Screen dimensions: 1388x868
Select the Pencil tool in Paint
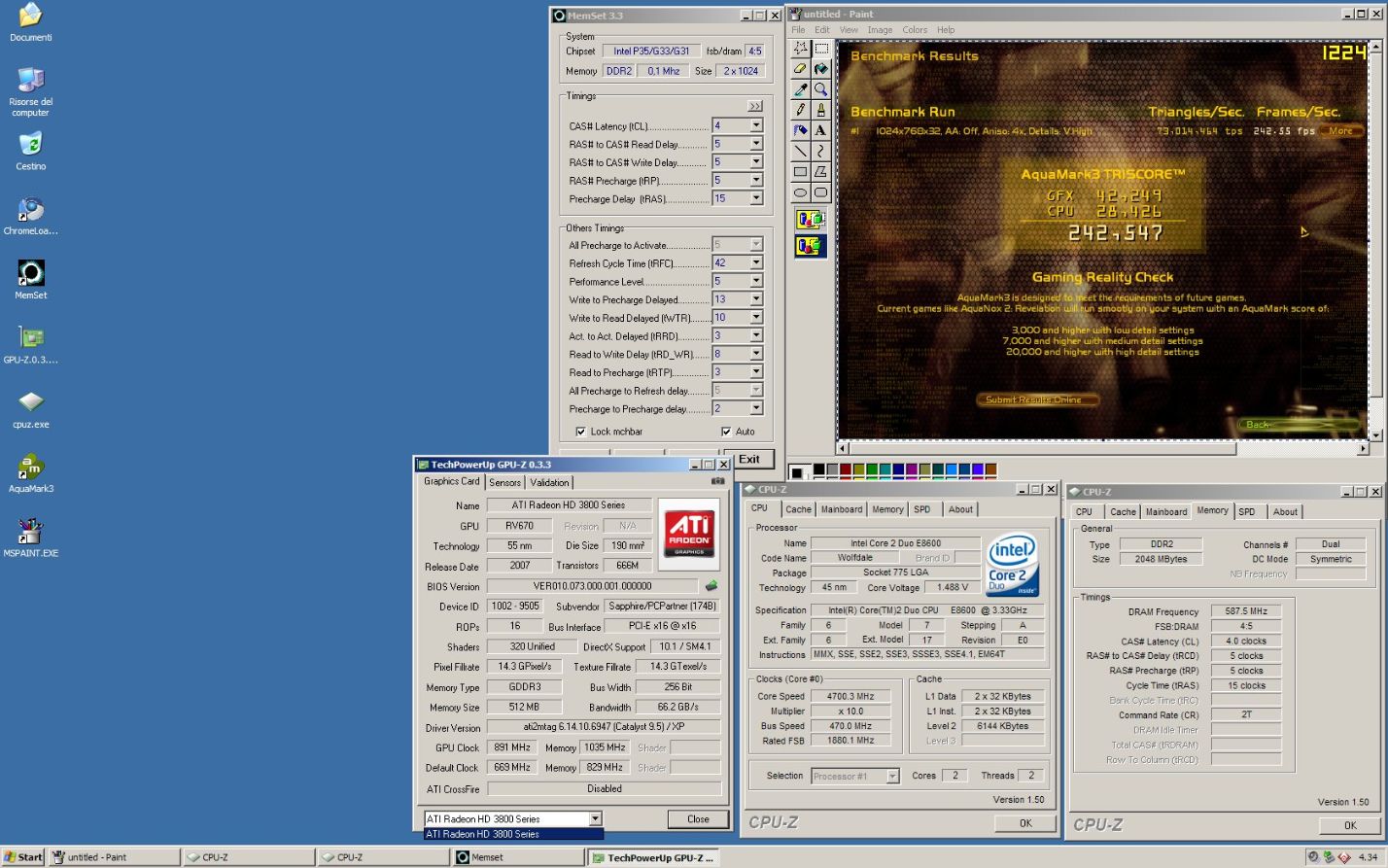coord(800,110)
